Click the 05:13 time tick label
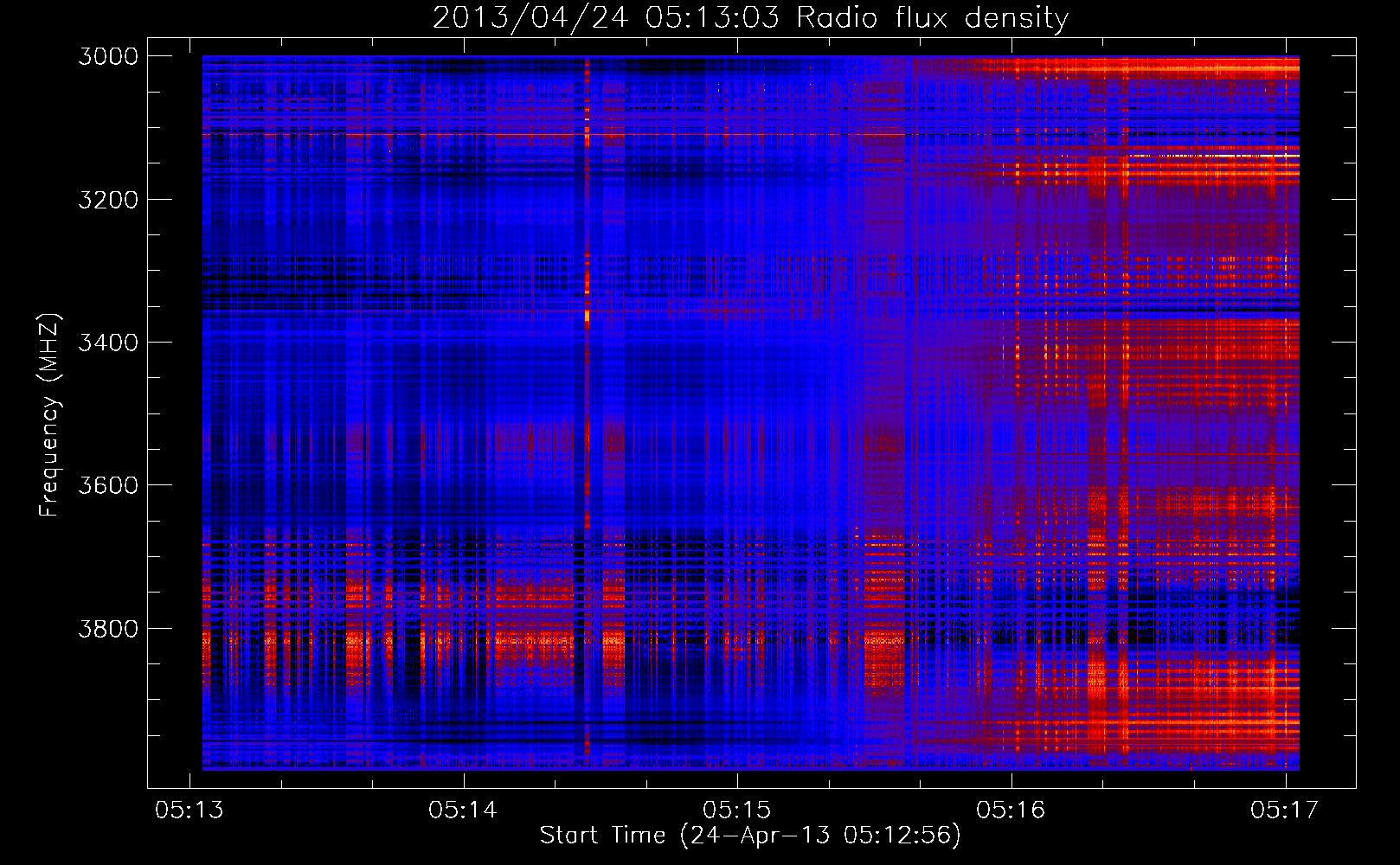 189,810
